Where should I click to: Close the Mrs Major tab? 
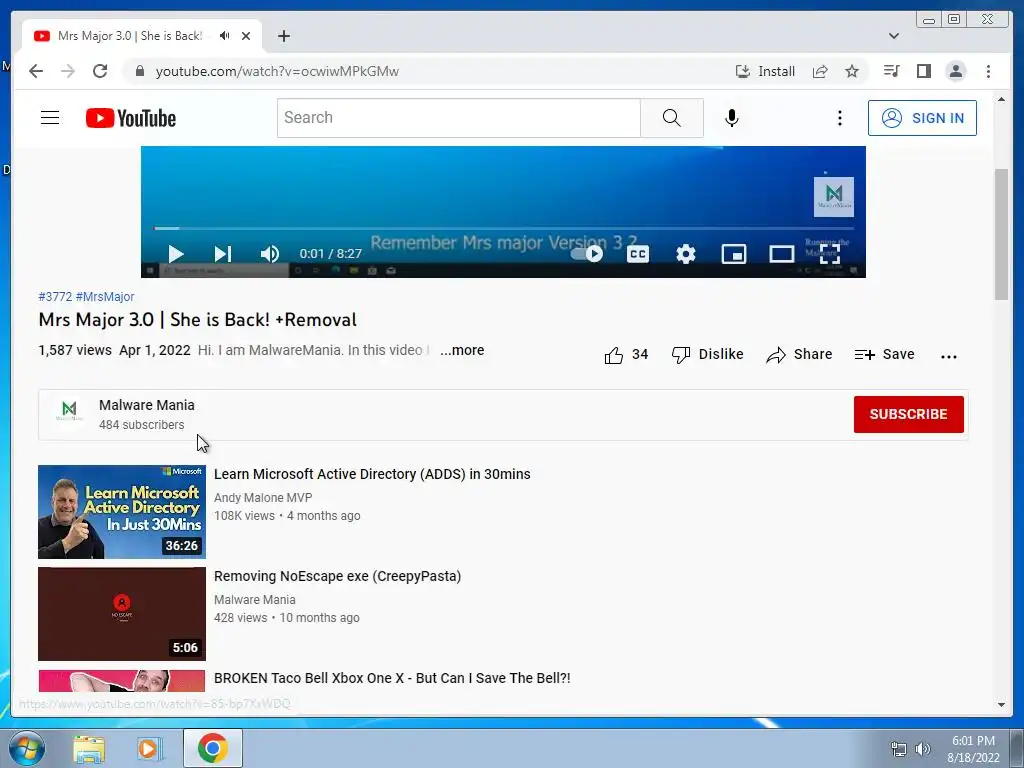point(246,36)
